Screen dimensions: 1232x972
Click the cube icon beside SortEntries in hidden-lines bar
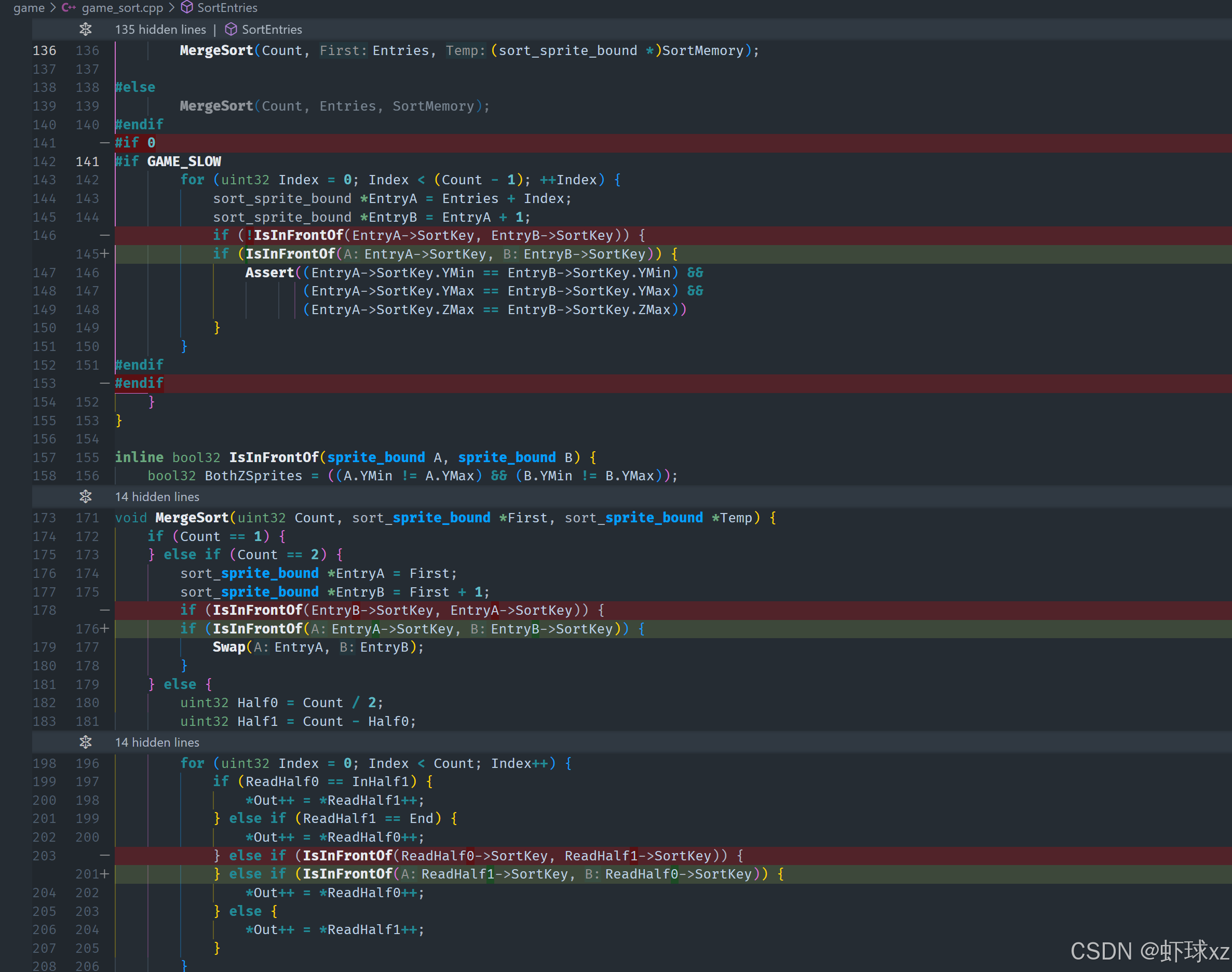(x=231, y=29)
